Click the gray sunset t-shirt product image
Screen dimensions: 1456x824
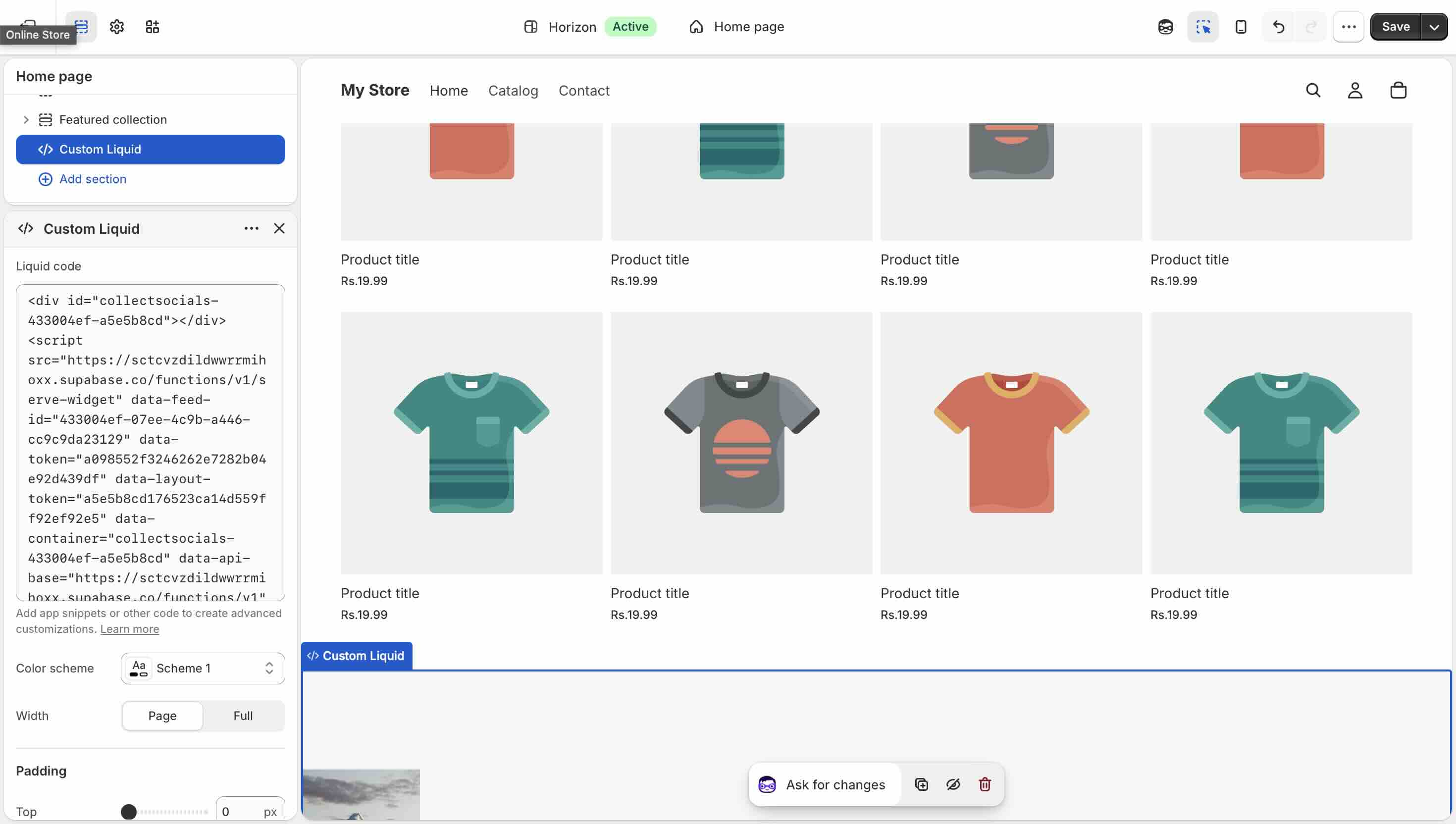click(x=741, y=443)
